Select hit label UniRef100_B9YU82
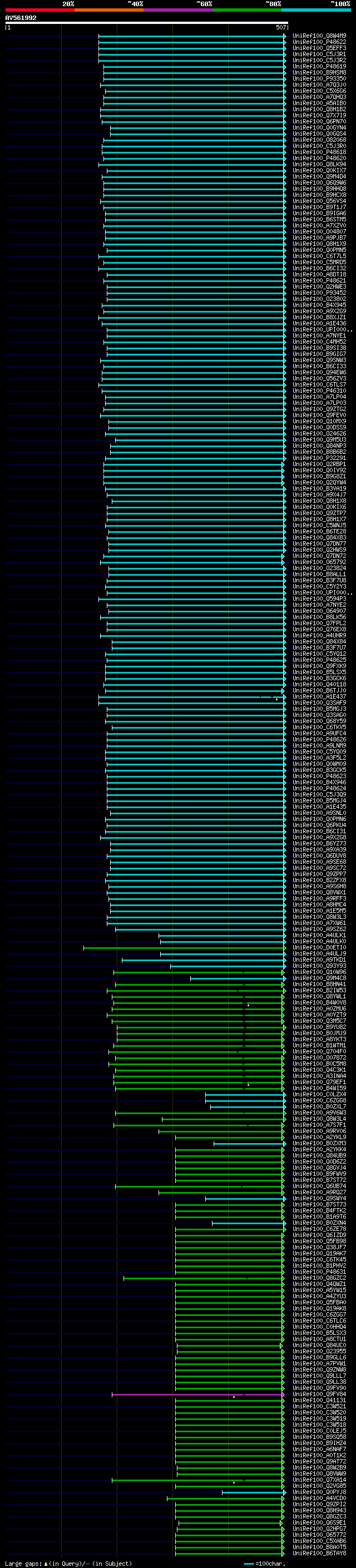Image resolution: width=356 pixels, height=1568 pixels. [x=319, y=1027]
